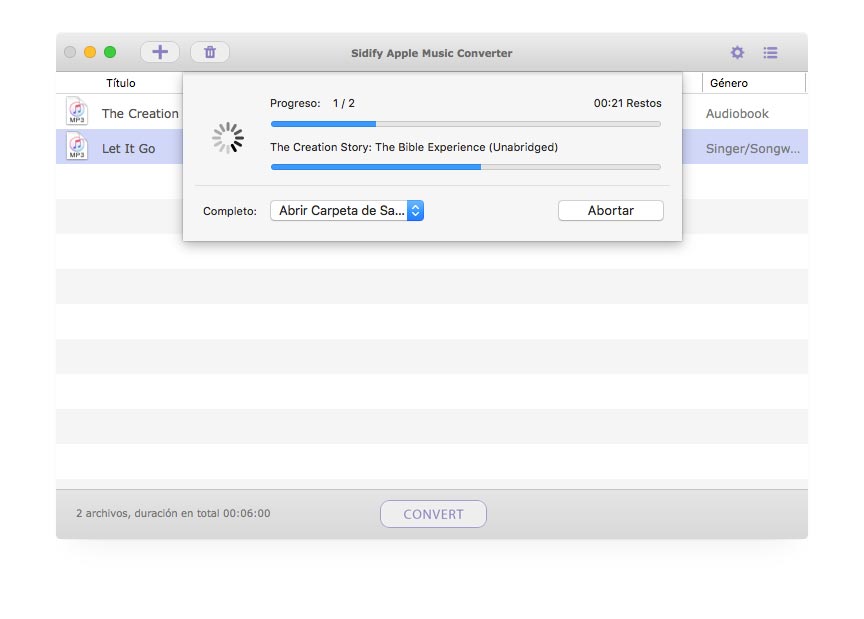
Task: Click the 00:21 Restos time remaining
Action: pyautogui.click(x=627, y=103)
